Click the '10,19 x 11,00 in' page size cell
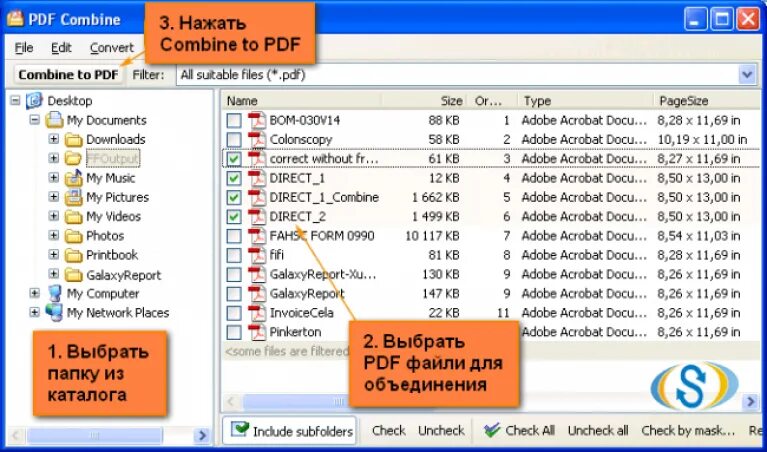The width and height of the screenshot is (767, 452). tap(702, 139)
